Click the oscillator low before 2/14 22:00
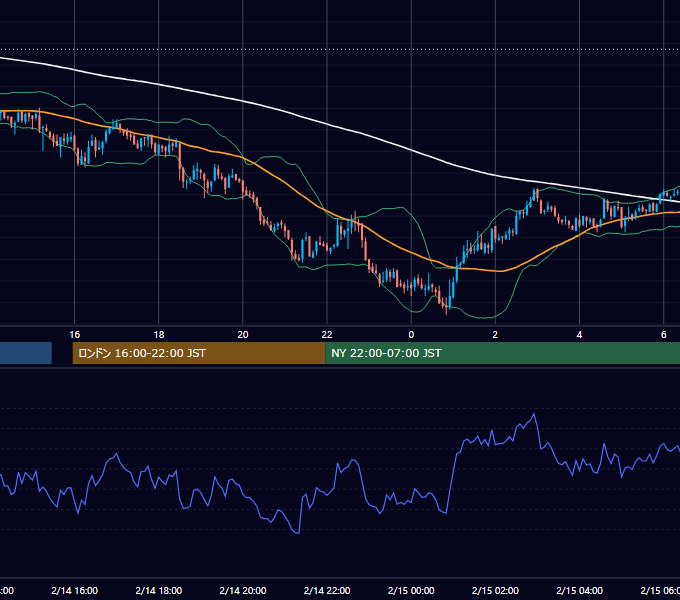This screenshot has width=680, height=600. click(x=298, y=532)
